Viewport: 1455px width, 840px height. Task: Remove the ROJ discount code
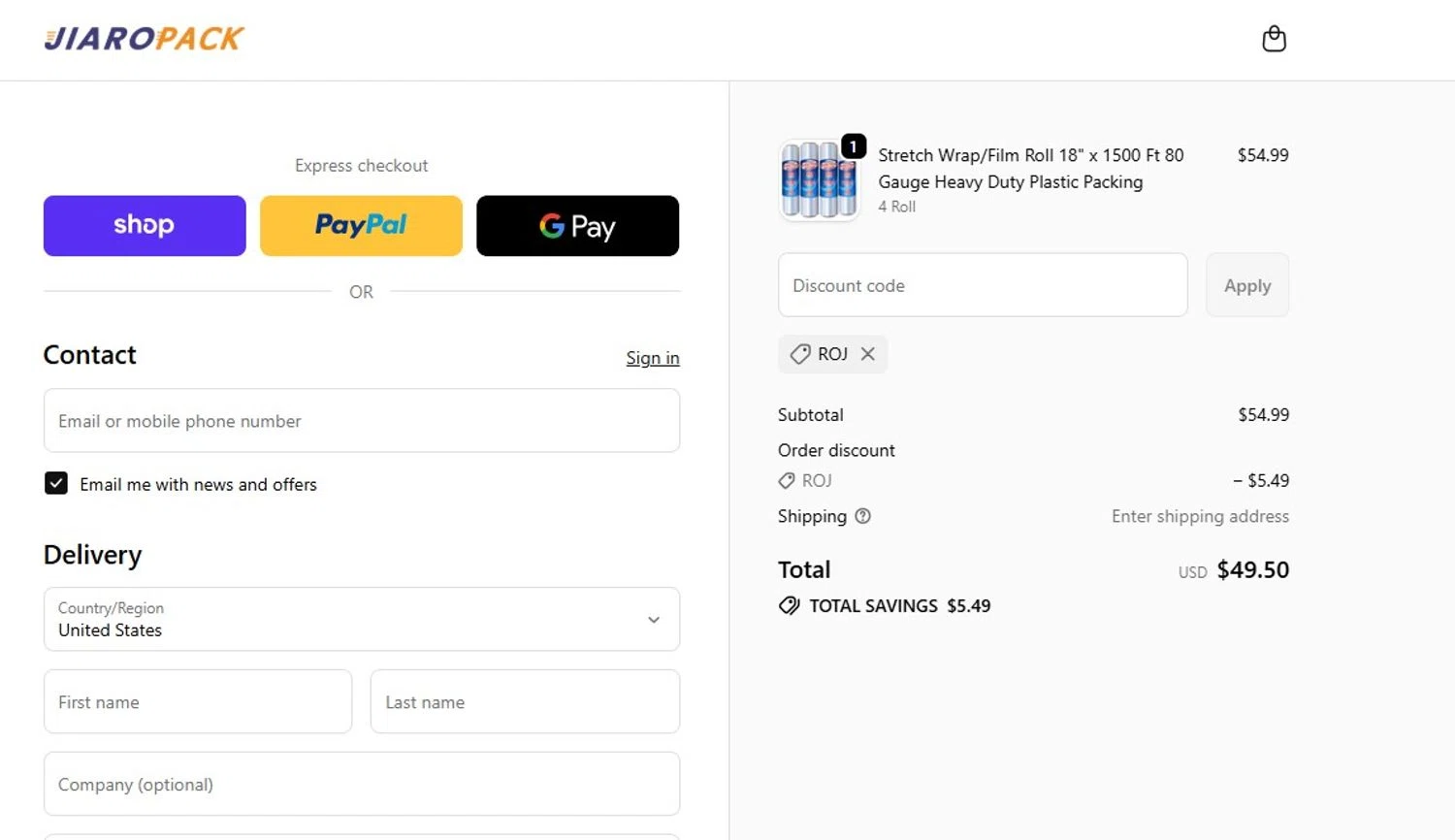868,354
